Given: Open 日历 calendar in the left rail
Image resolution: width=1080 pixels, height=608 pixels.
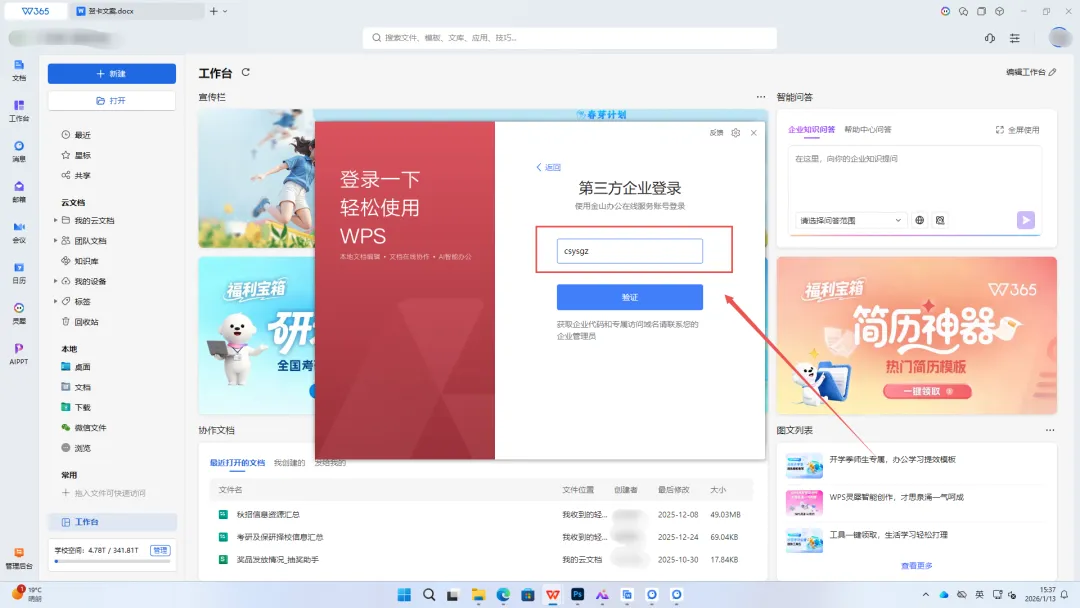Looking at the screenshot, I should point(19,273).
